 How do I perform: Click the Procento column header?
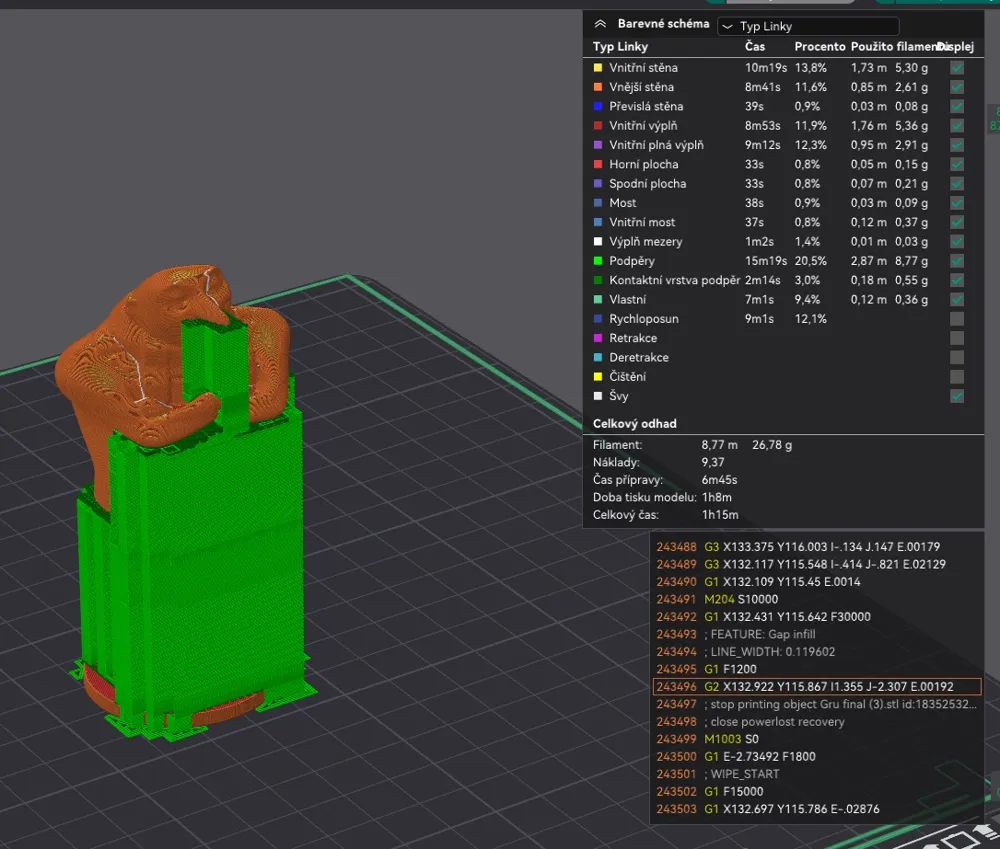(x=820, y=47)
